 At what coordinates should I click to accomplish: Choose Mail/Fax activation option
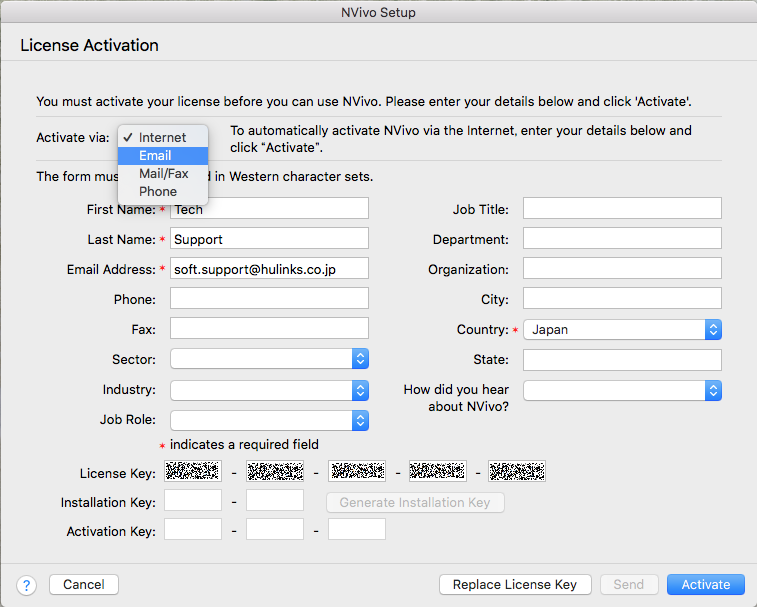[163, 173]
